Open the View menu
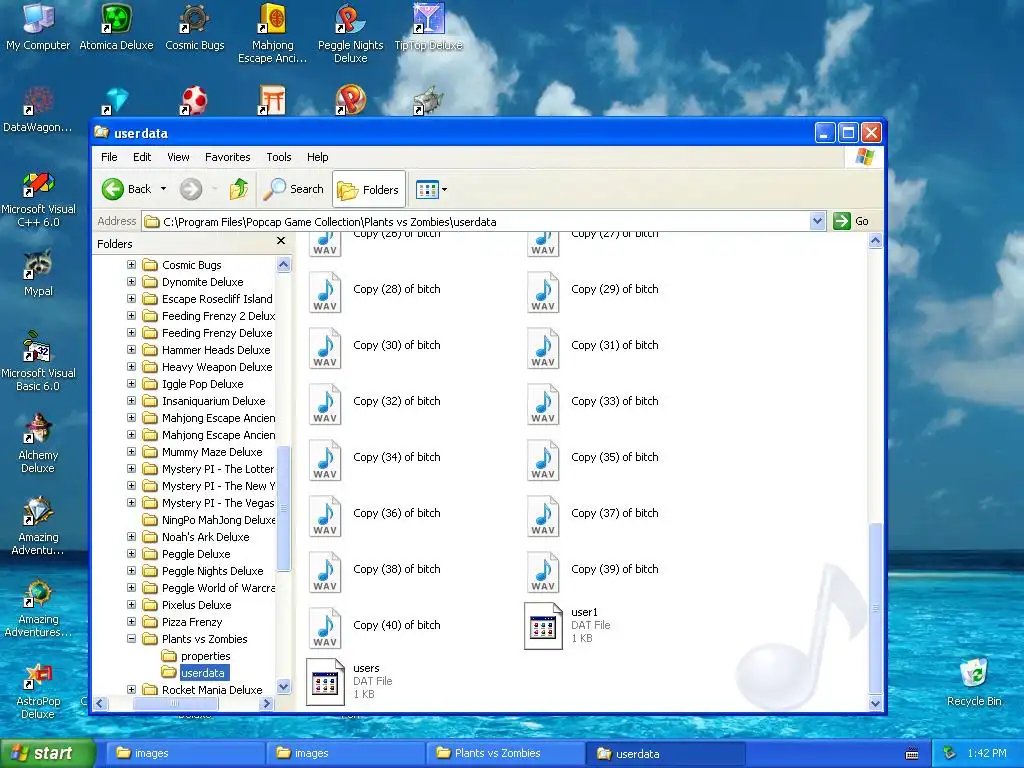This screenshot has height=768, width=1024. 178,157
